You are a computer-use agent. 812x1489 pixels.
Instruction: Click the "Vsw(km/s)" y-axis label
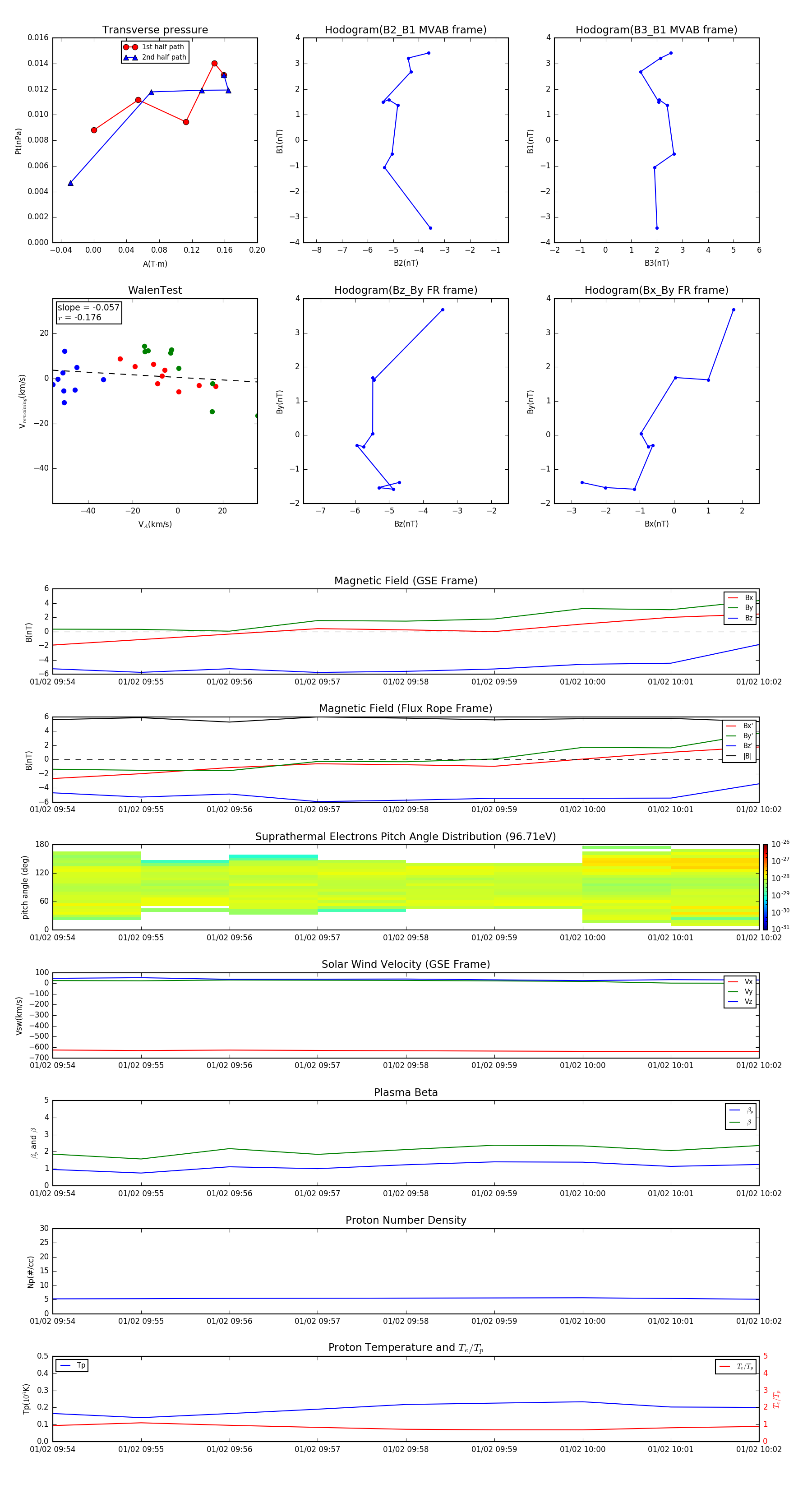click(x=18, y=1016)
